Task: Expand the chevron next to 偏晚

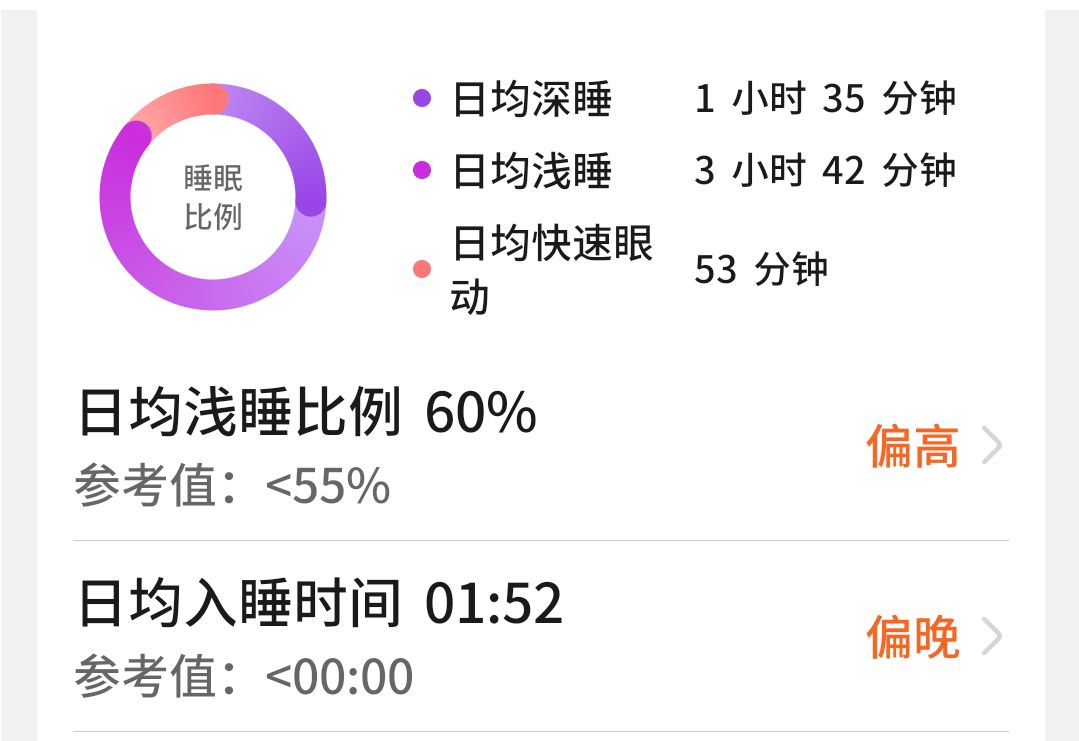Action: (x=991, y=637)
